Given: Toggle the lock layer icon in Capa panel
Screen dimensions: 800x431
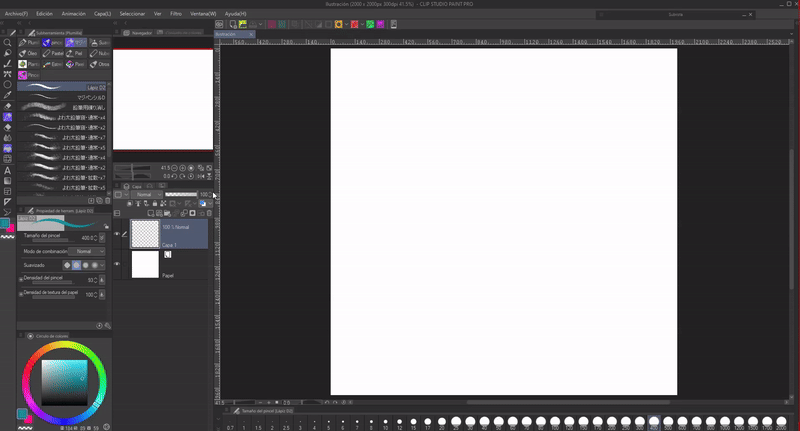Looking at the screenshot, I should [155, 204].
